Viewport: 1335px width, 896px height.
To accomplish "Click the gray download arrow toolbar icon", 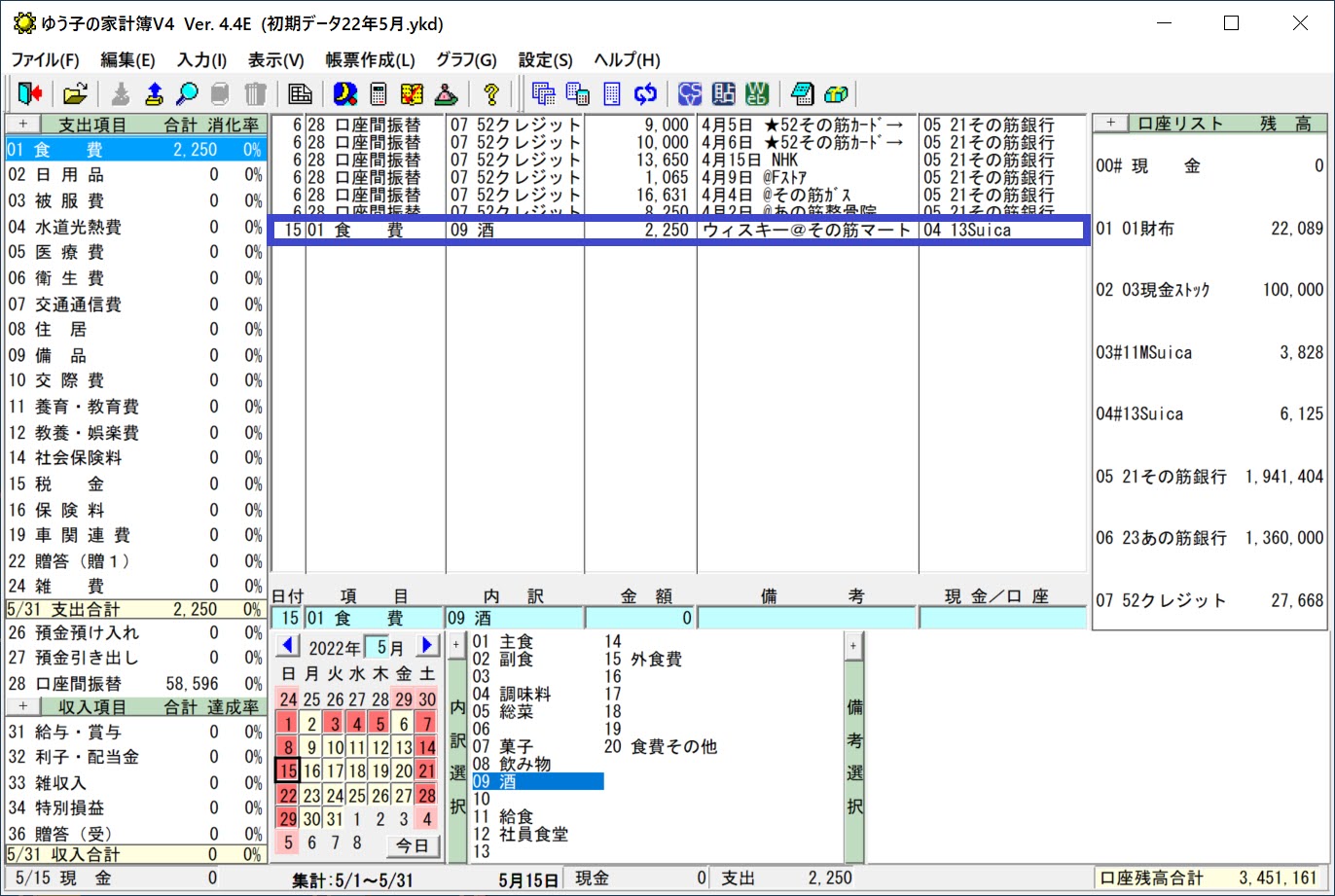I will (121, 94).
